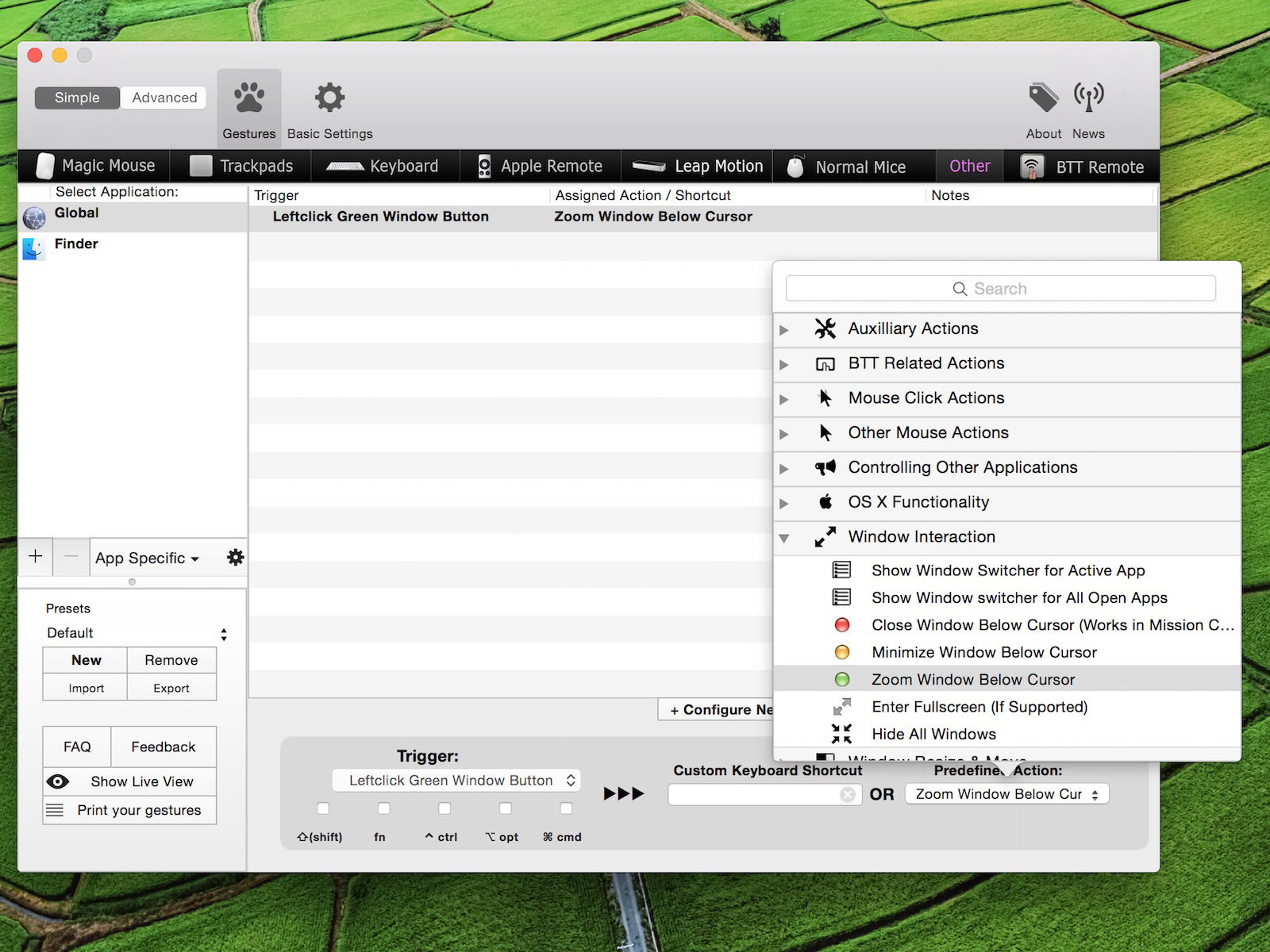Click the Hide All Windows icon
The image size is (1270, 952).
point(842,734)
